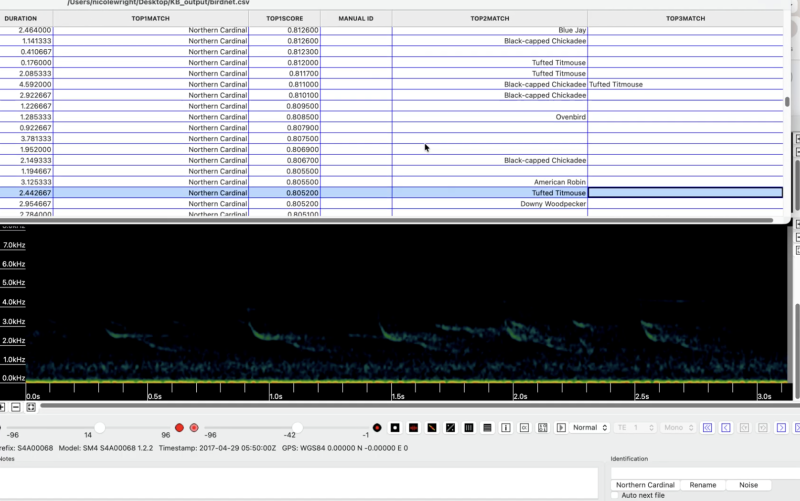Click into the Identification text field

click(705, 473)
